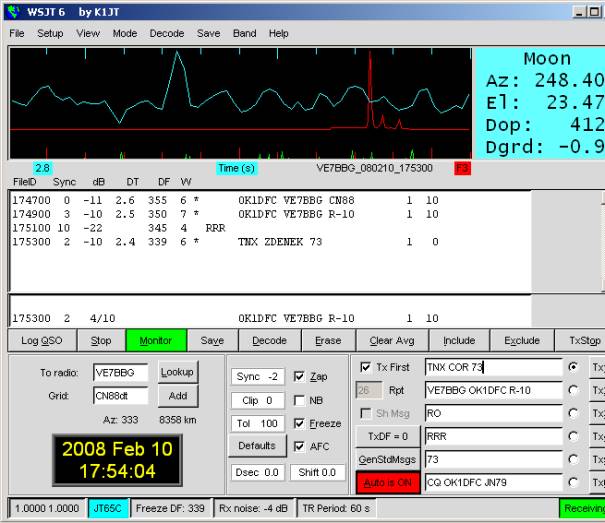Click the Stop button

point(101,340)
